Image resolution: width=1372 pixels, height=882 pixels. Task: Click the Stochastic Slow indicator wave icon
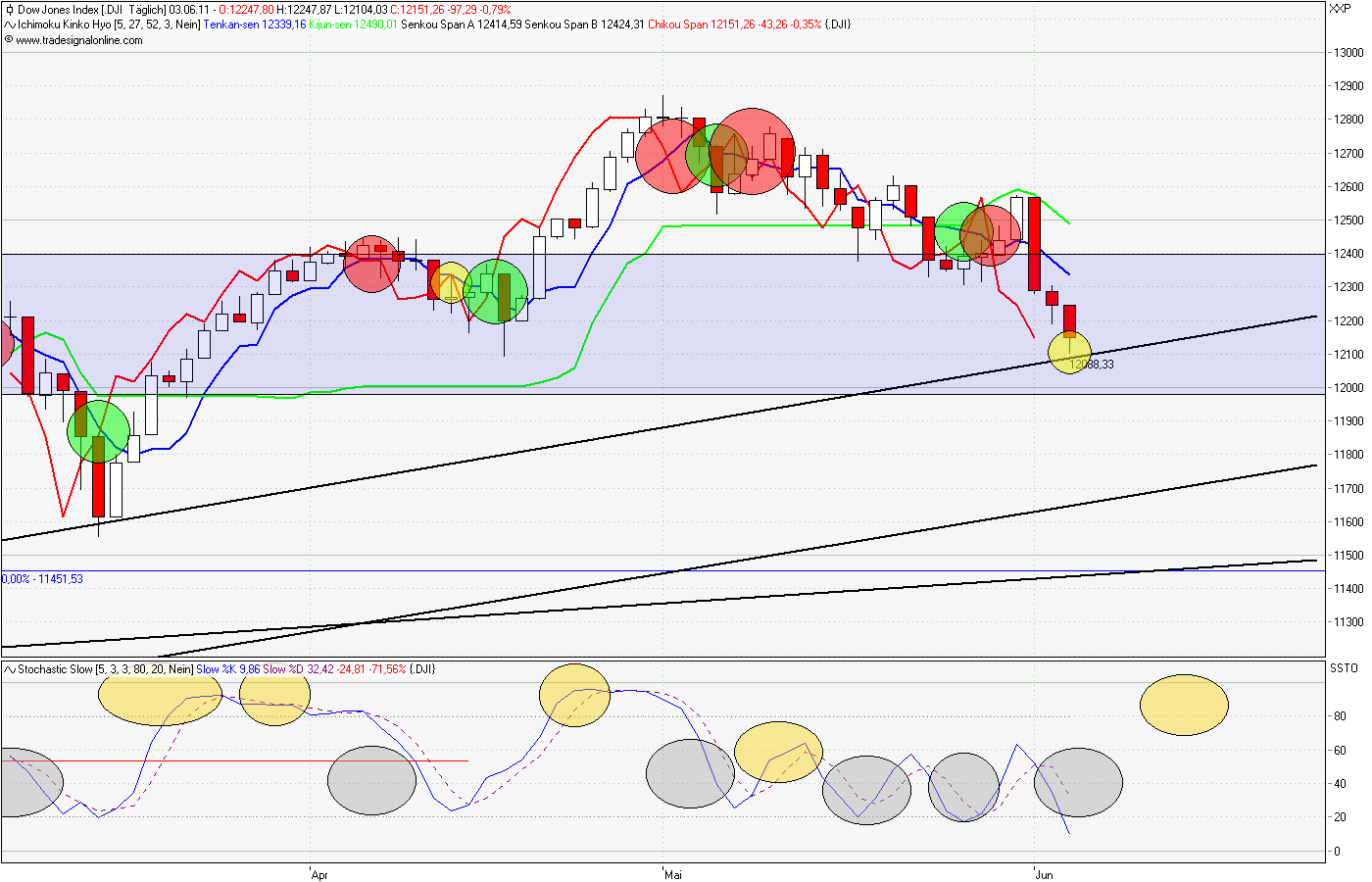click(8, 668)
